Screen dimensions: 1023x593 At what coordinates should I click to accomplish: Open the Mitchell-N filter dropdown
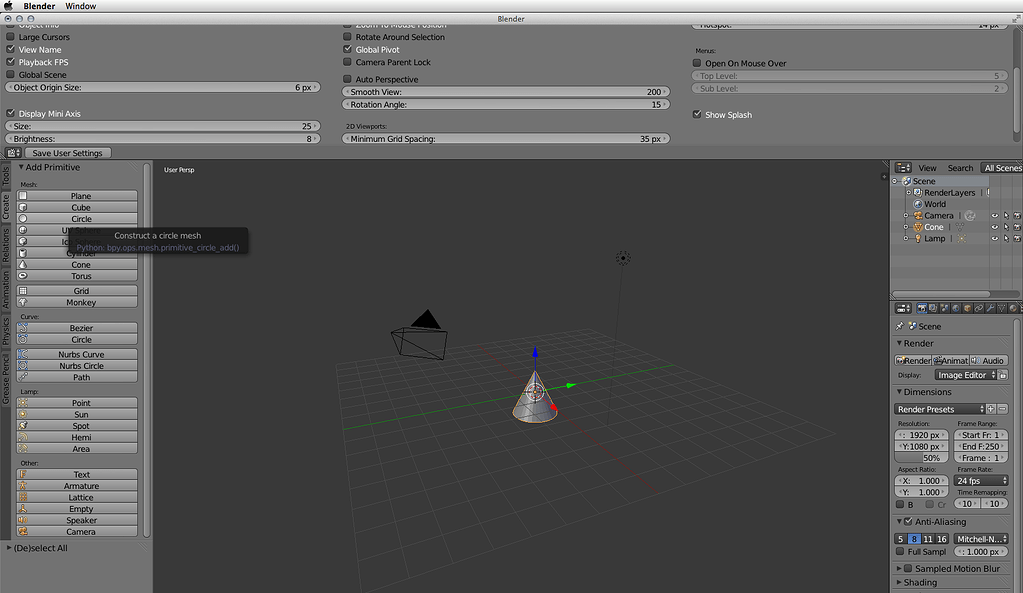[981, 539]
